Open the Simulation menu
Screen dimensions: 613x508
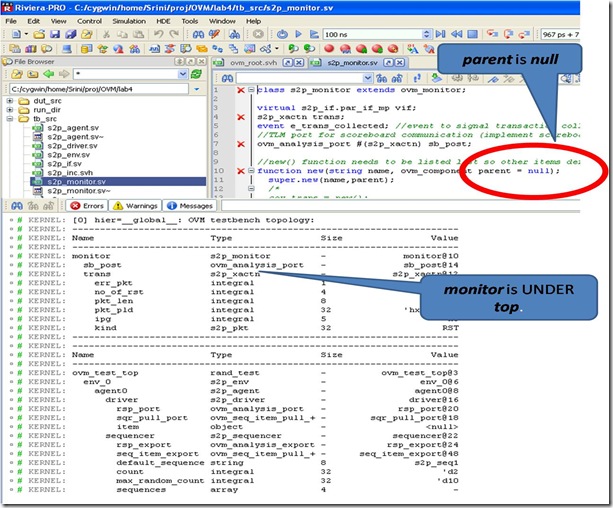pyautogui.click(x=127, y=20)
